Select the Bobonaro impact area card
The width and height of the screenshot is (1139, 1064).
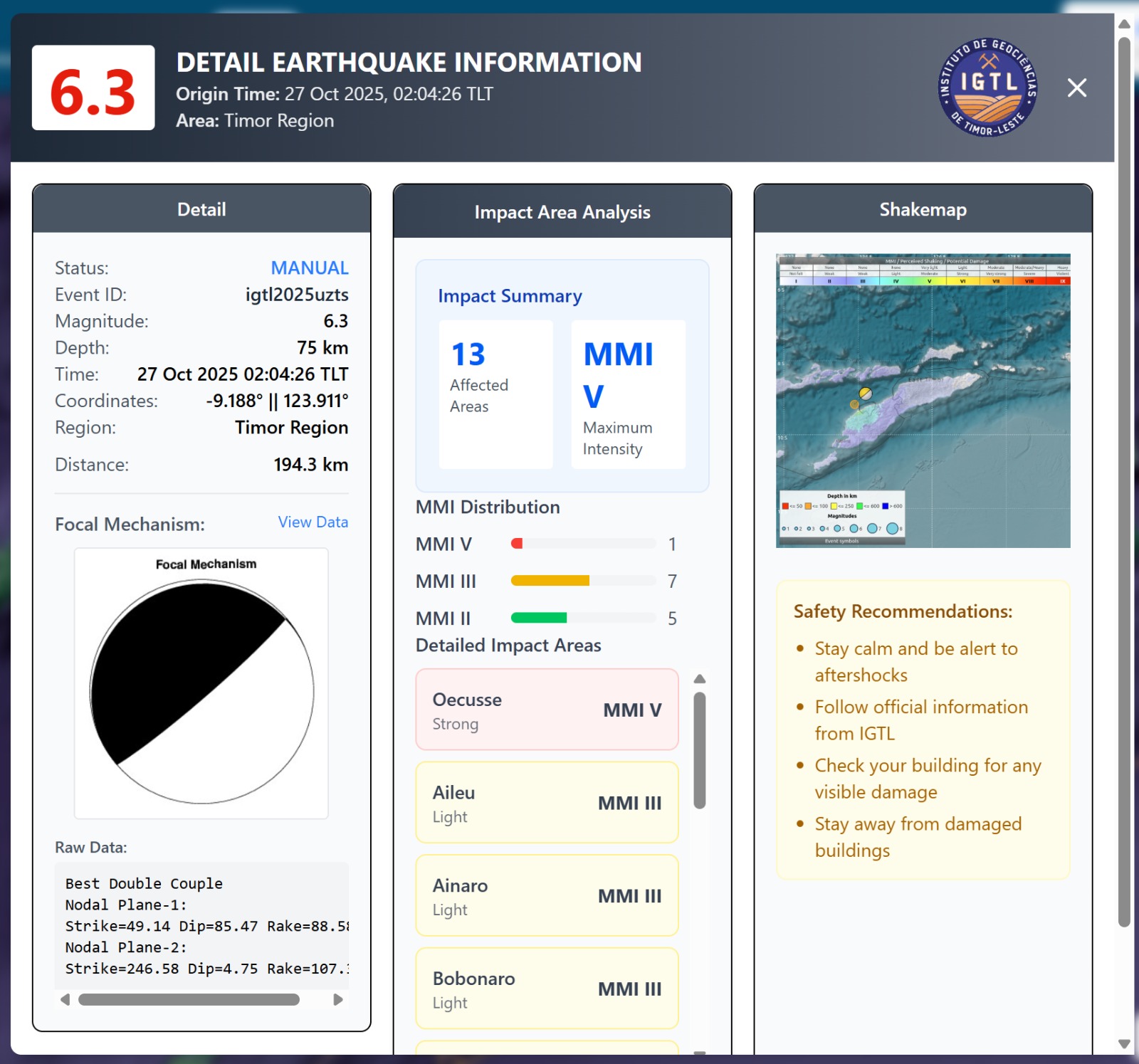tap(547, 989)
